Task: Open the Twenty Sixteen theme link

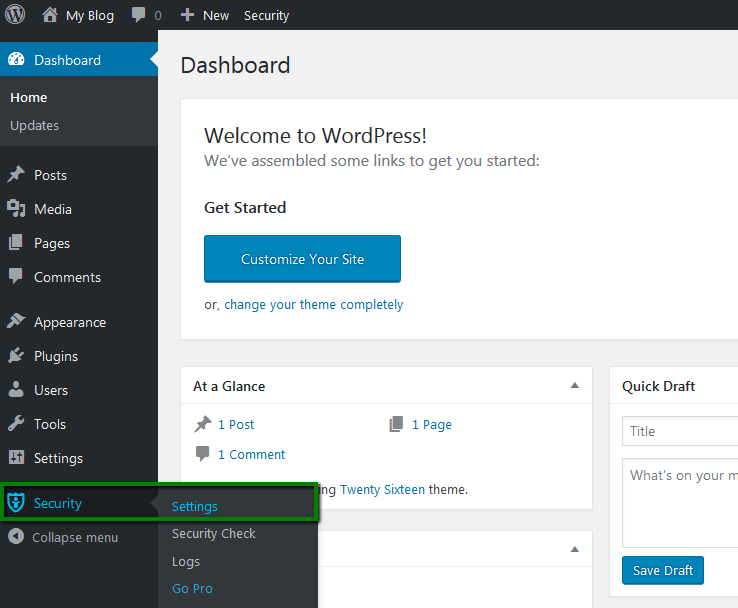Action: click(382, 490)
